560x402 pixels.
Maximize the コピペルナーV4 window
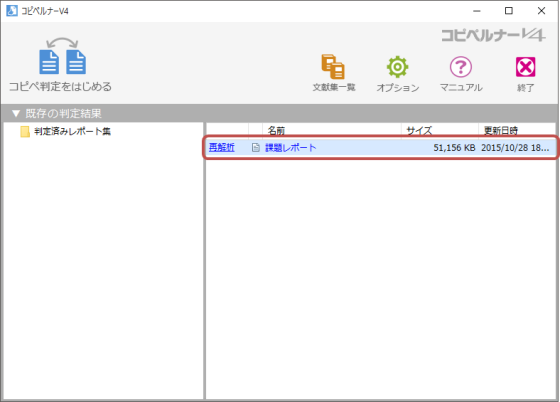(509, 11)
